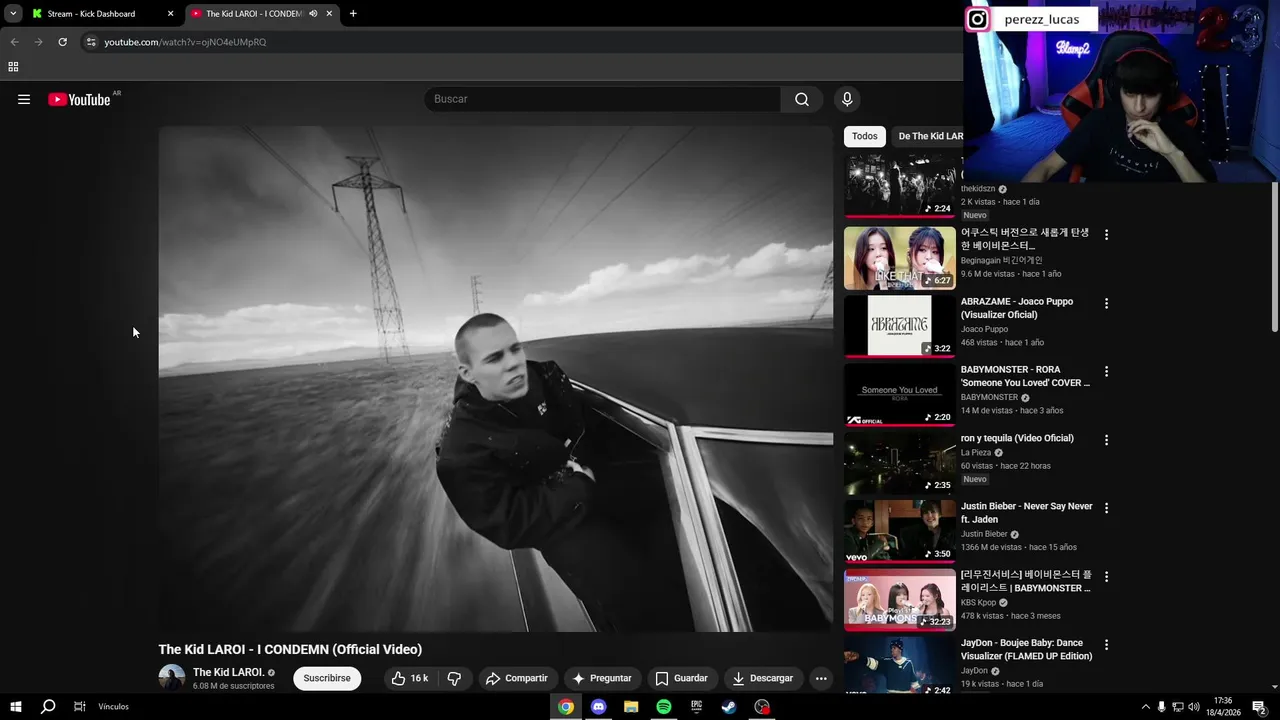The width and height of the screenshot is (1280, 720).
Task: Open options for Justin Bieber video
Action: click(1106, 508)
